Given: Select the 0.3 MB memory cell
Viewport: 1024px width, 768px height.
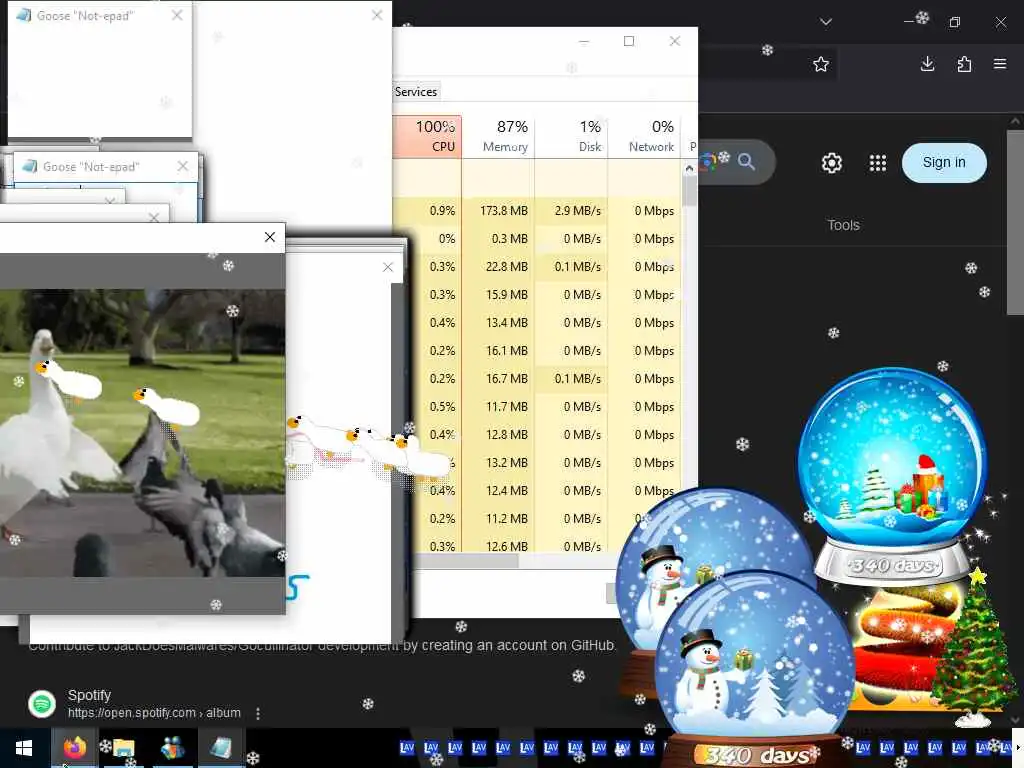Looking at the screenshot, I should 498,239.
